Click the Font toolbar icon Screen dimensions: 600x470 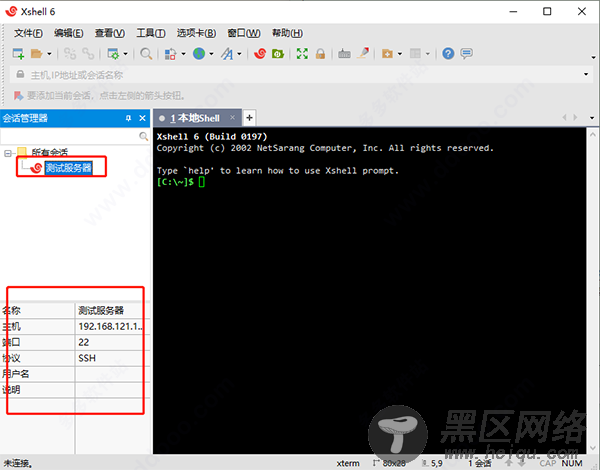227,54
